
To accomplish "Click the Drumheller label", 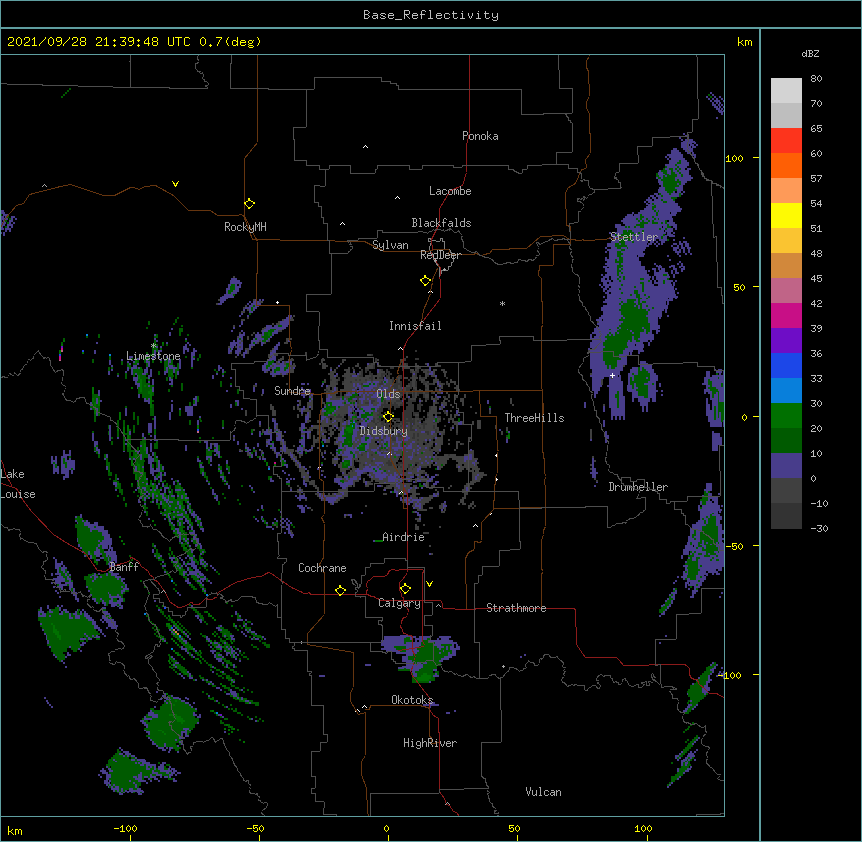I will [638, 487].
